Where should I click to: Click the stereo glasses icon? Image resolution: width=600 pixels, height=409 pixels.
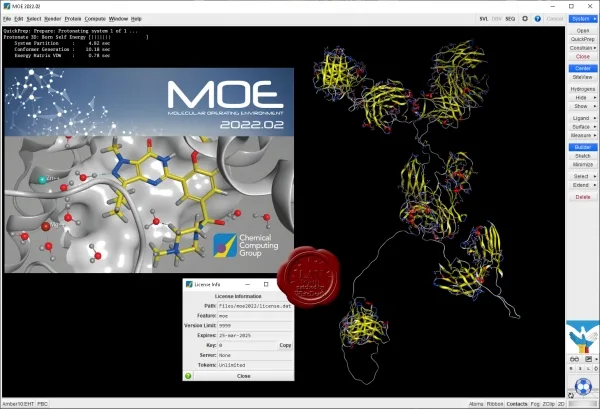tap(574, 359)
